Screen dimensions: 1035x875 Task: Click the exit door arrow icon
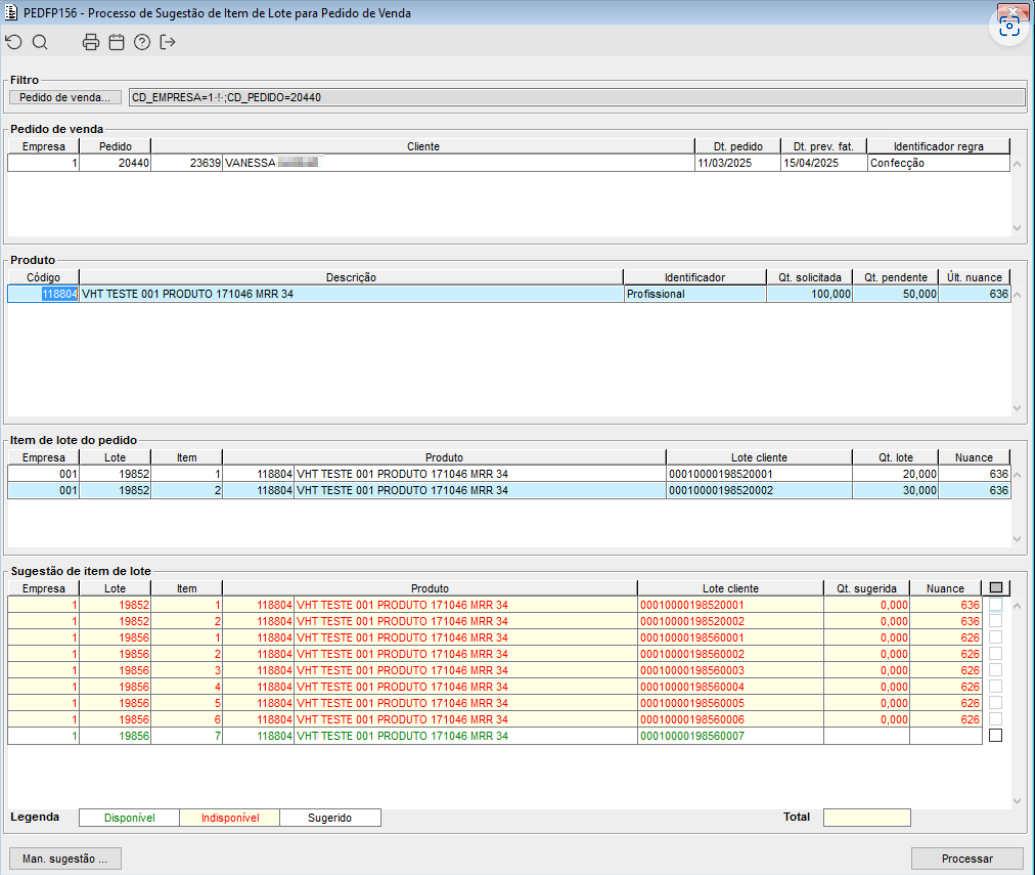tap(168, 42)
